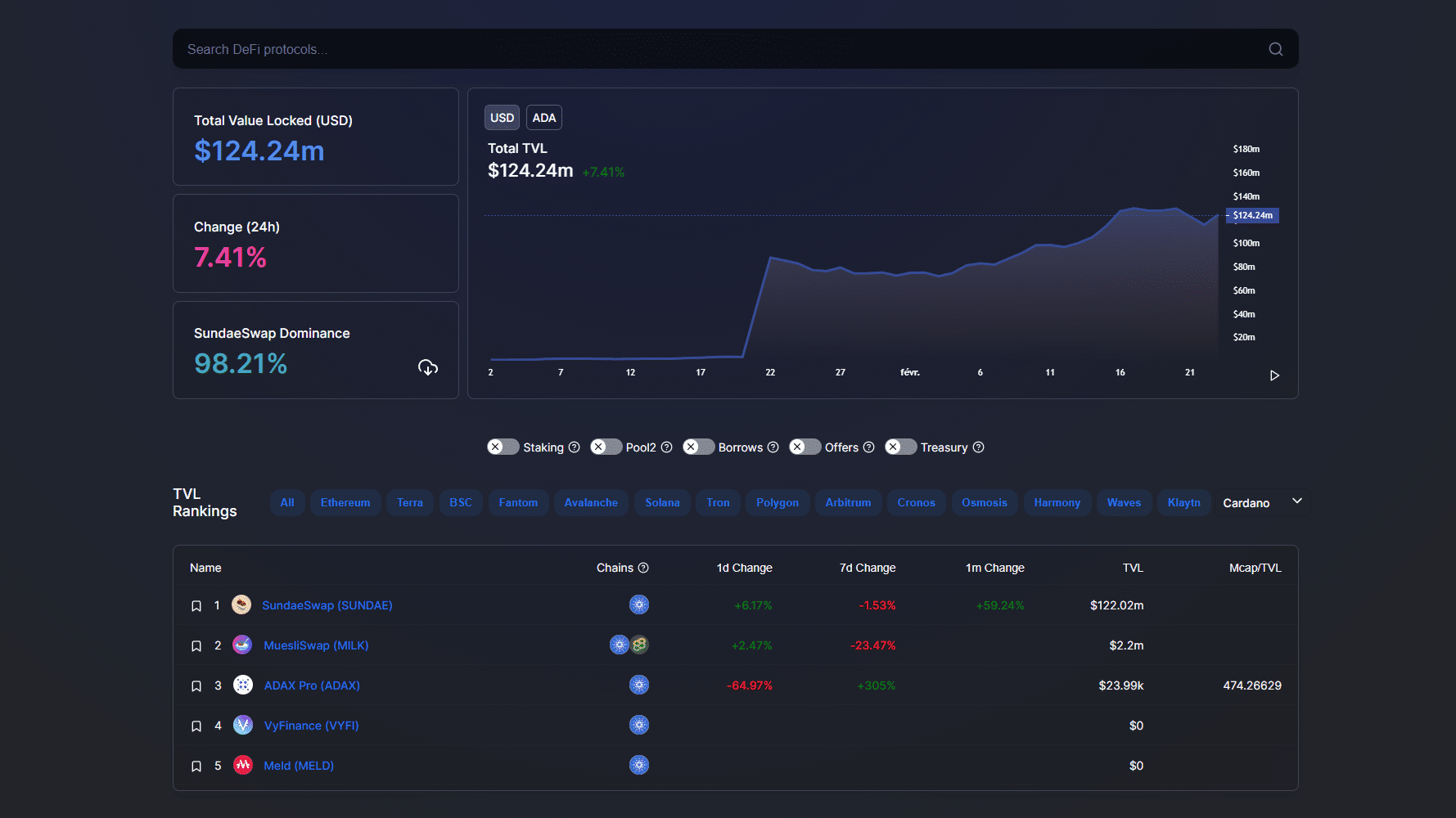Click the VyFinance logo icon

(243, 725)
